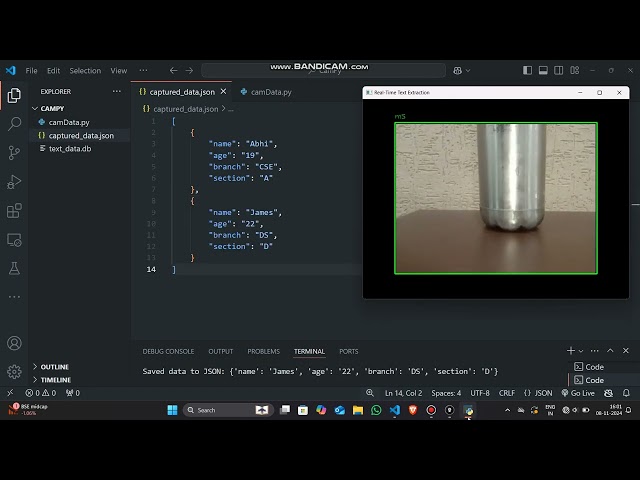Switch to PROBLEMS panel tab

[264, 351]
